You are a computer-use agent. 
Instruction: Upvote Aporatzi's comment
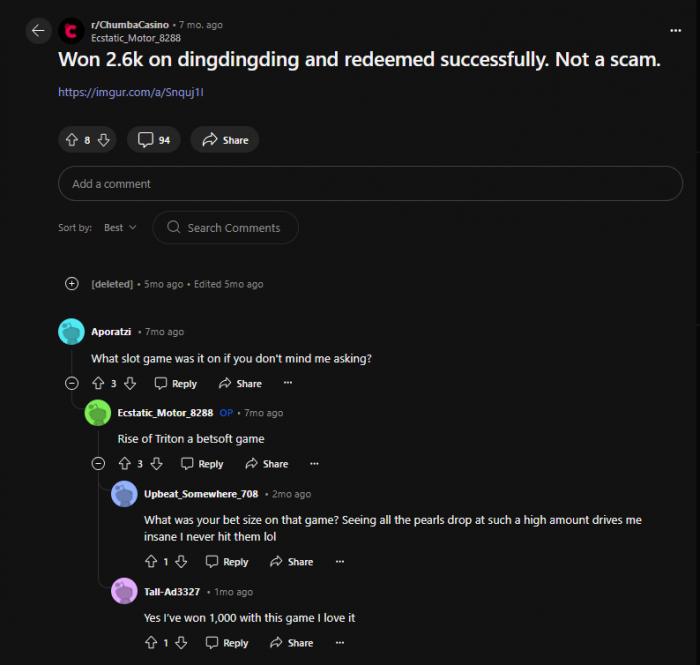pyautogui.click(x=98, y=383)
